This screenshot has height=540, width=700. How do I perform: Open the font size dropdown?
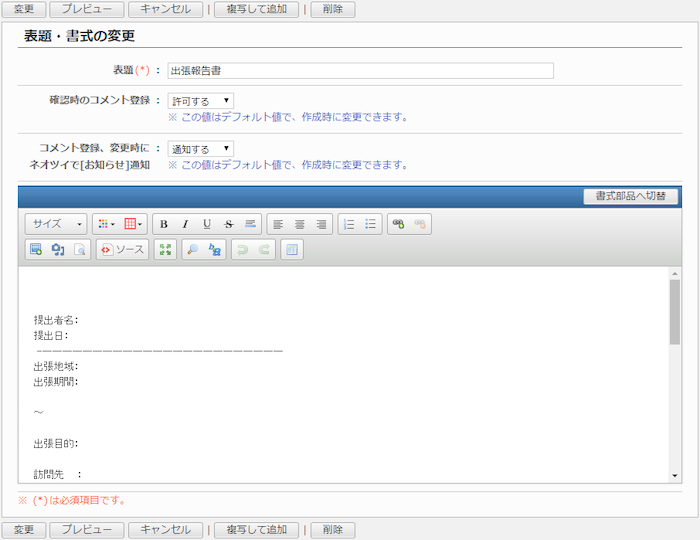56,224
